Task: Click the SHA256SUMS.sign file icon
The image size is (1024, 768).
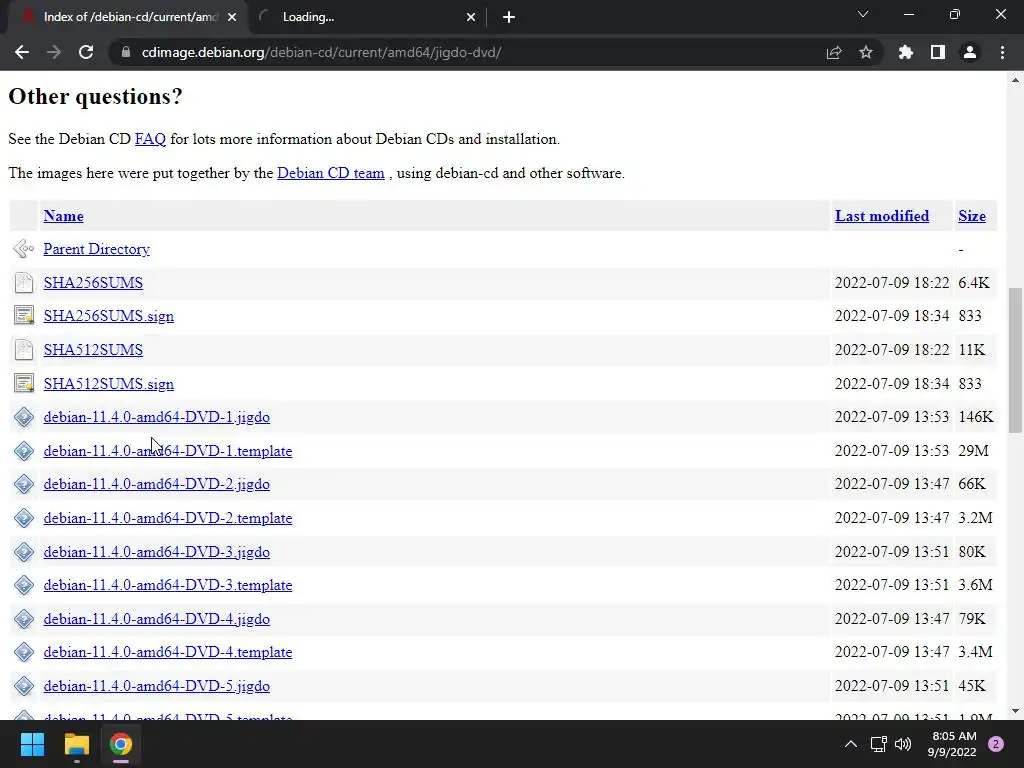Action: click(x=24, y=316)
